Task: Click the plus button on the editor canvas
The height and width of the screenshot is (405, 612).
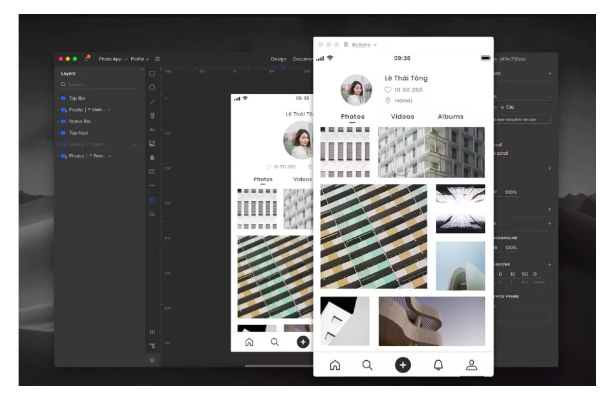Action: 303,342
